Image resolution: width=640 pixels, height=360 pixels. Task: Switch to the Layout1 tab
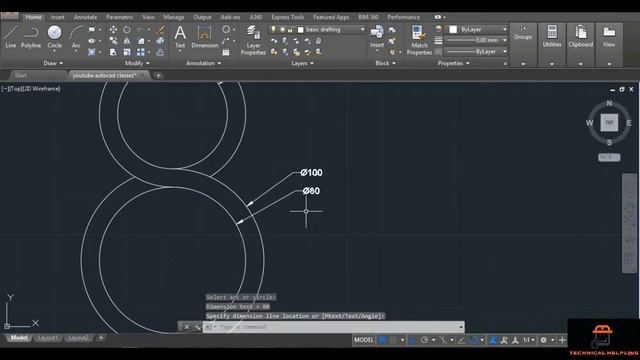(47, 338)
